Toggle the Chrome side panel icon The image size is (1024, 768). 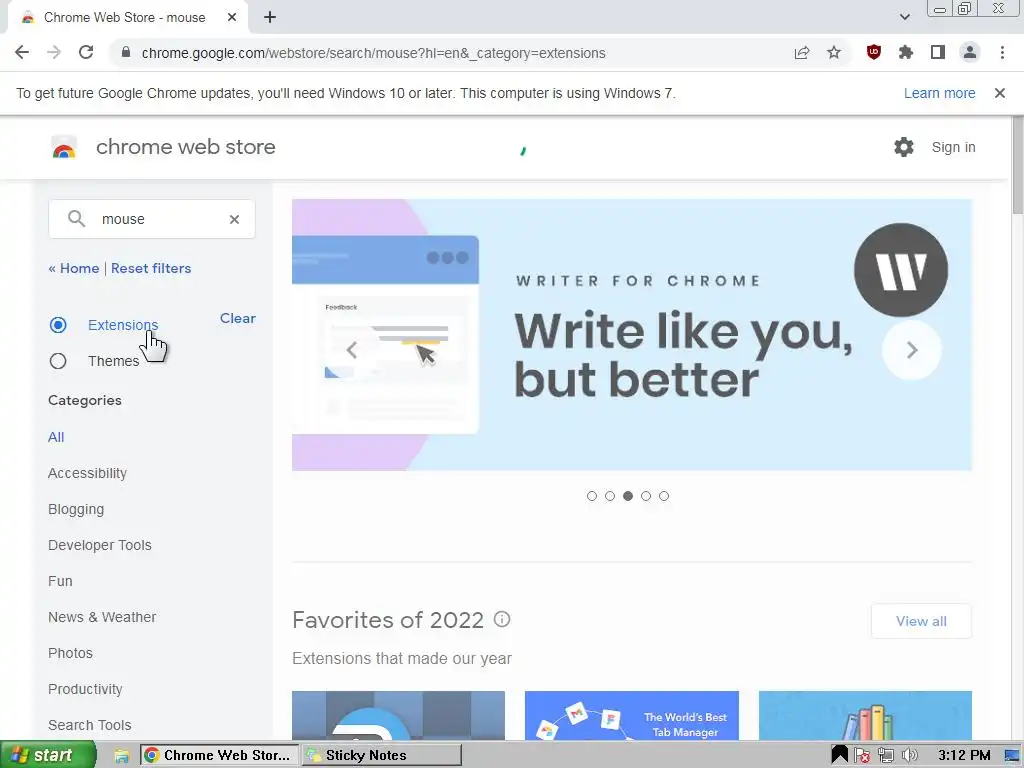pyautogui.click(x=938, y=52)
